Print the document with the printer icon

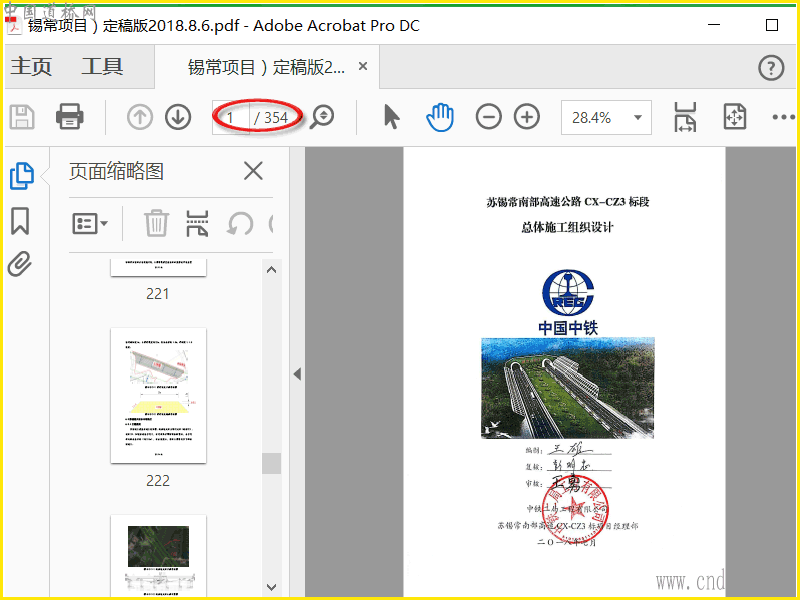coord(69,117)
